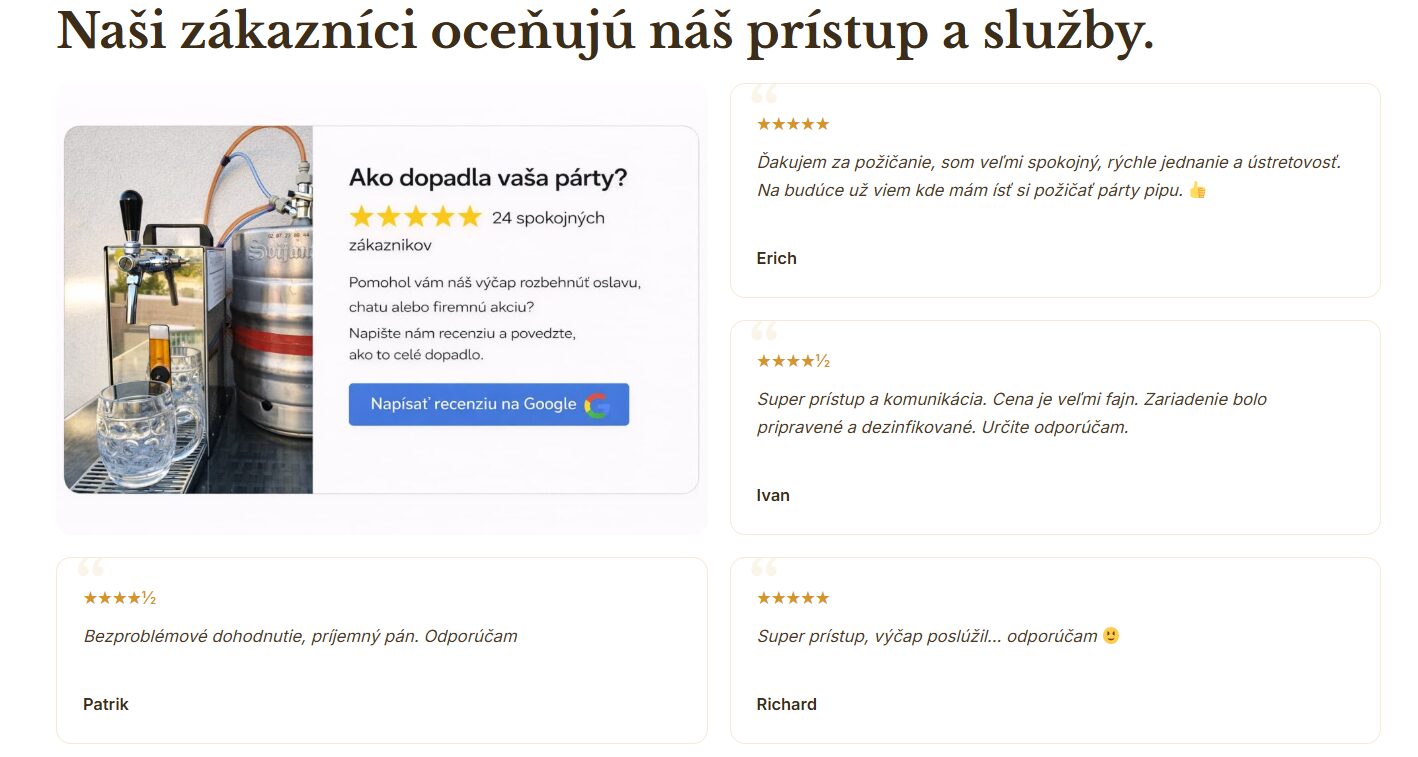The height and width of the screenshot is (757, 1418).
Task: Select the name "Erich" below his review
Action: coord(776,258)
